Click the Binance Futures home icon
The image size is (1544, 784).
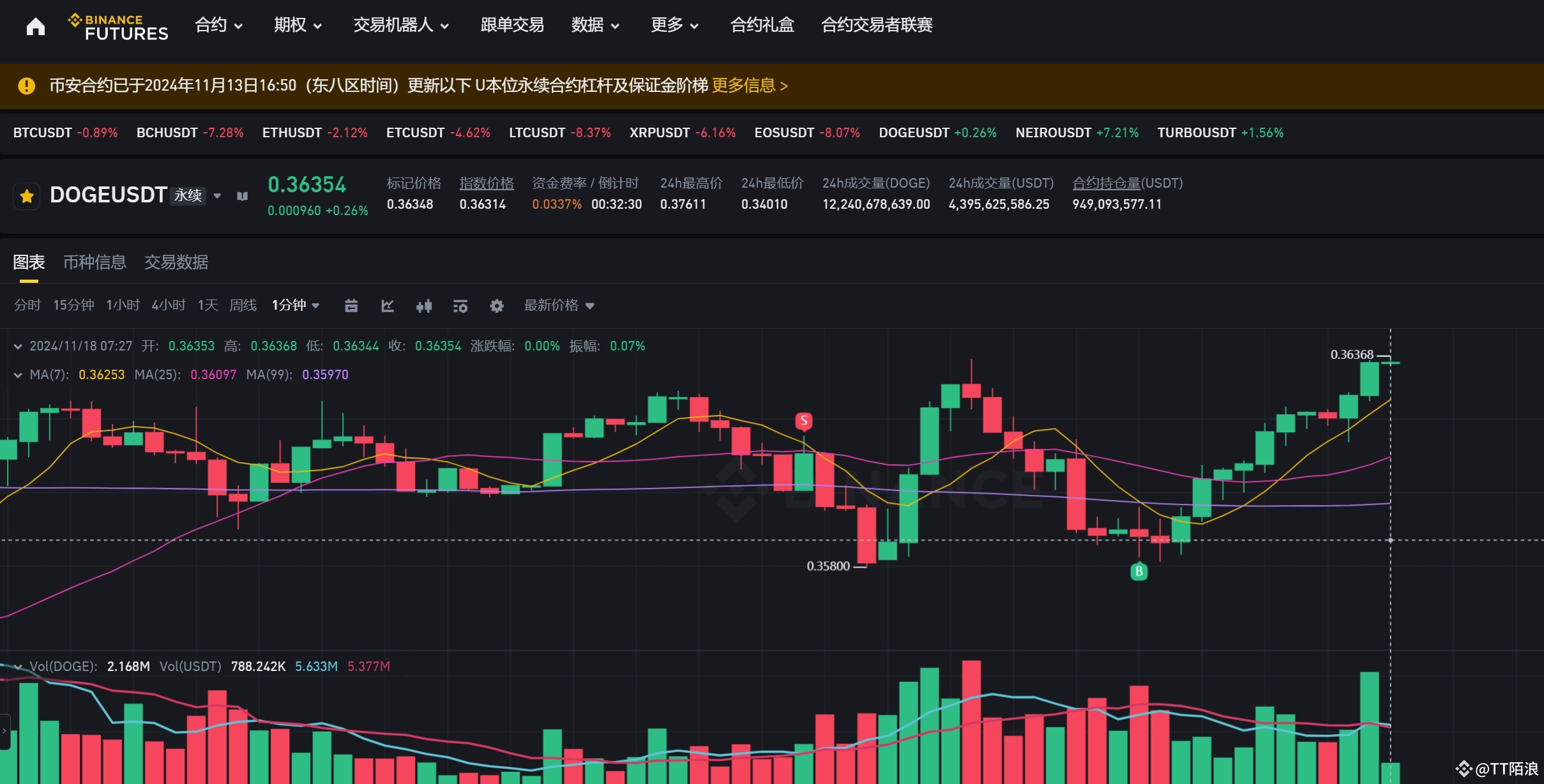point(35,26)
